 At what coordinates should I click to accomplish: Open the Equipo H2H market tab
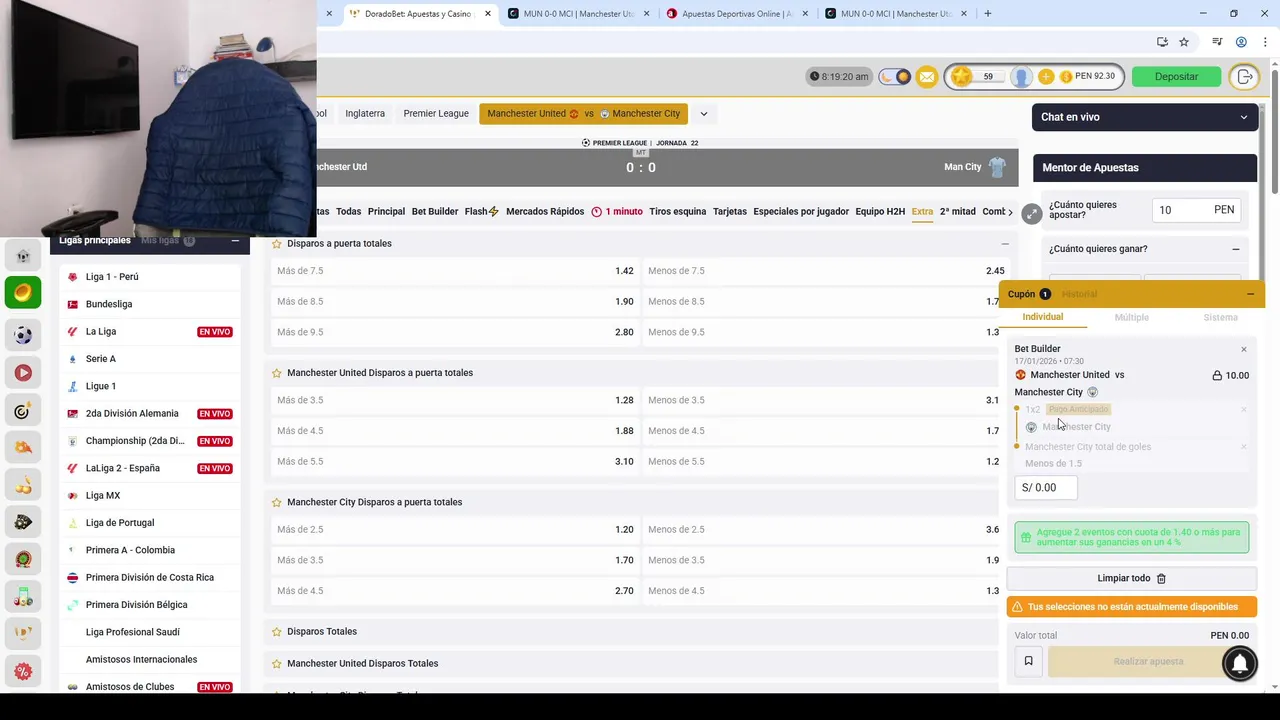(879, 212)
